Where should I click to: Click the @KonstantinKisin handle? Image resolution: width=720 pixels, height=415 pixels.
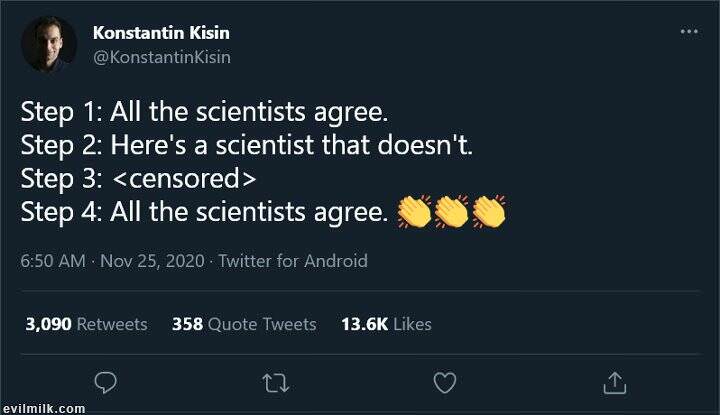tap(161, 57)
